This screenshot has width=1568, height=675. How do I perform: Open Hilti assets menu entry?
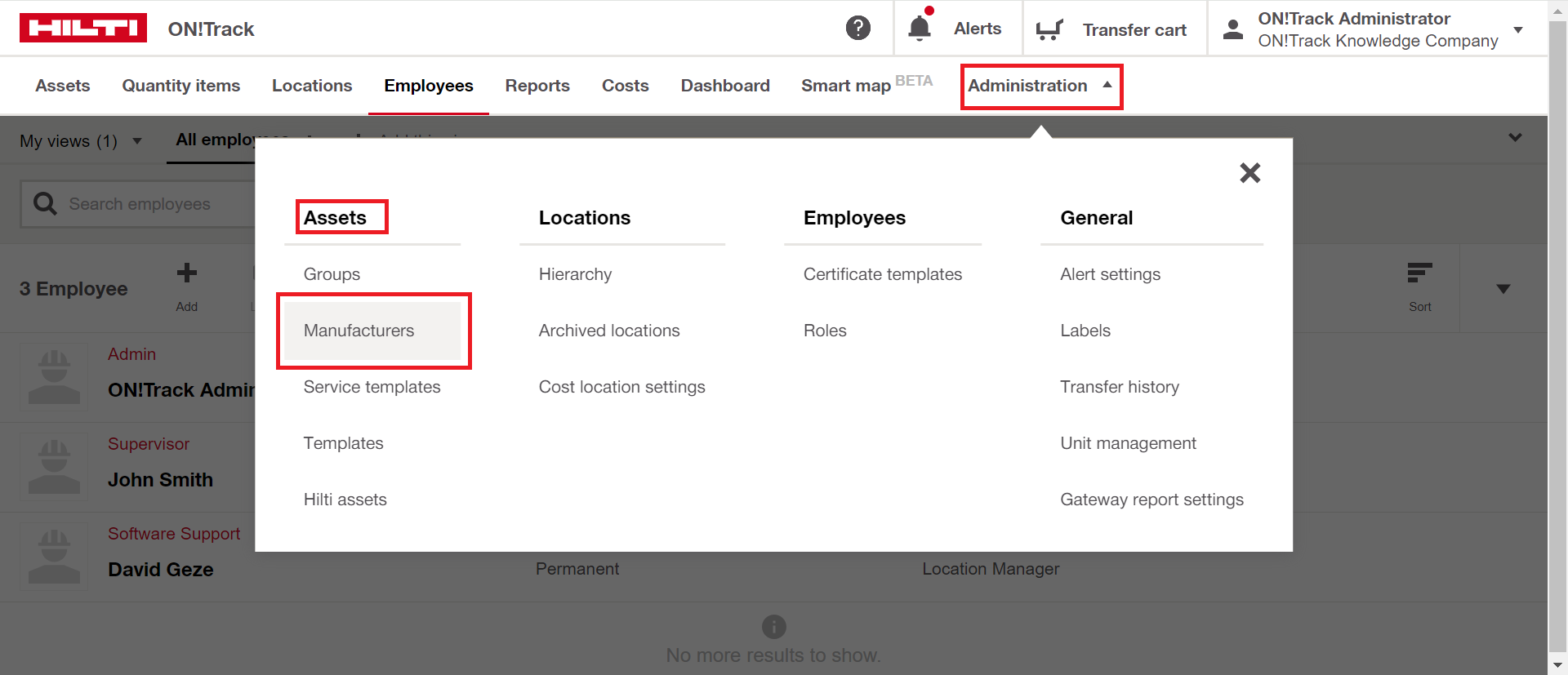pyautogui.click(x=345, y=500)
